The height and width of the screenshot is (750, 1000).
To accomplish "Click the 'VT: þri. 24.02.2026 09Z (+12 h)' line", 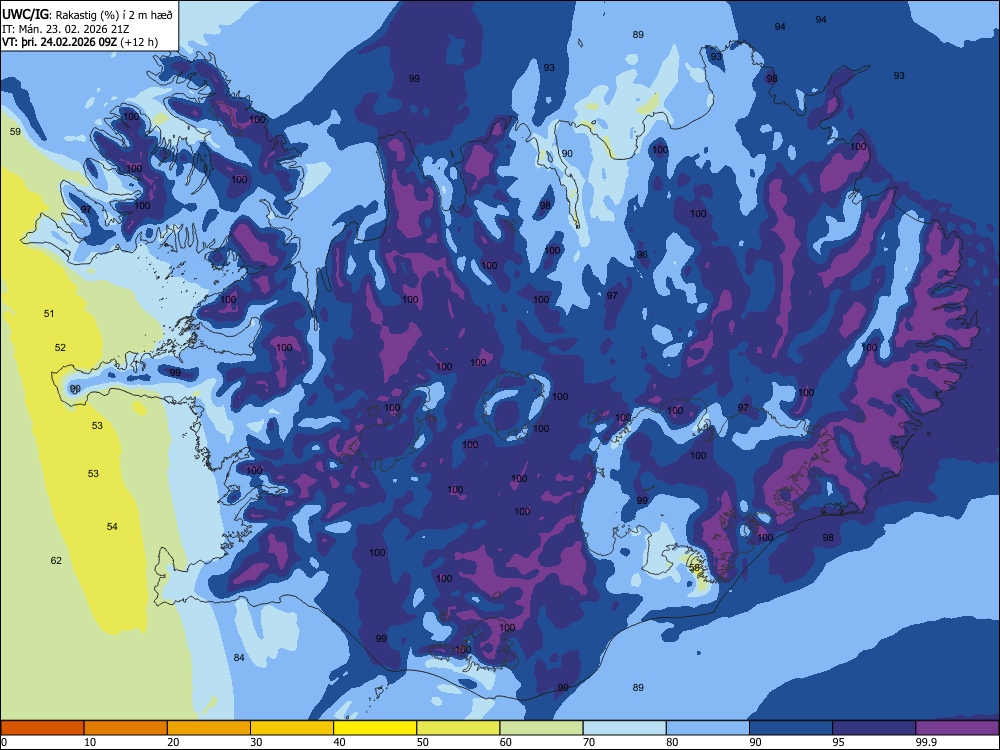I will [x=80, y=42].
